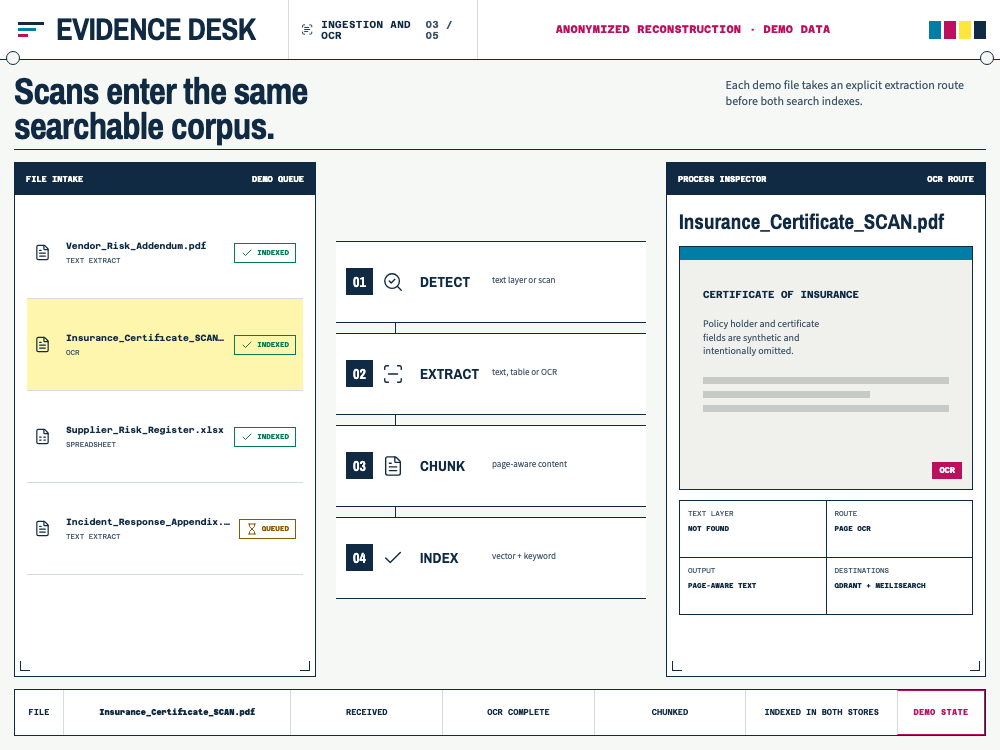
Task: Click the Evidence Desk logo bars icon
Action: pos(31,29)
